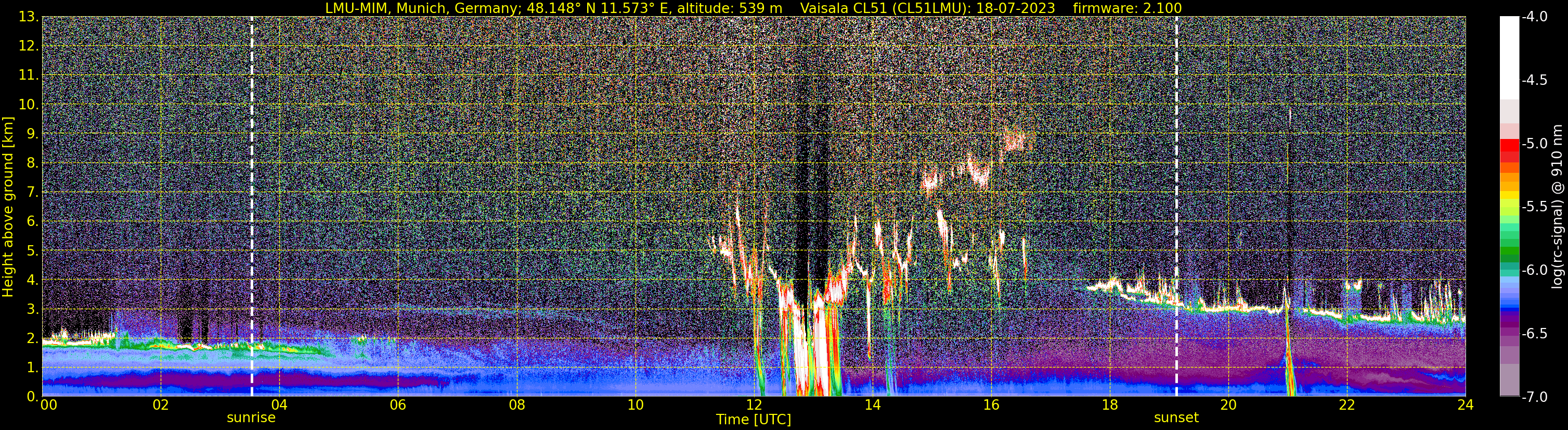This screenshot has width=1568, height=430.
Task: Click the time-axis tick label '00'
Action: 49,405
